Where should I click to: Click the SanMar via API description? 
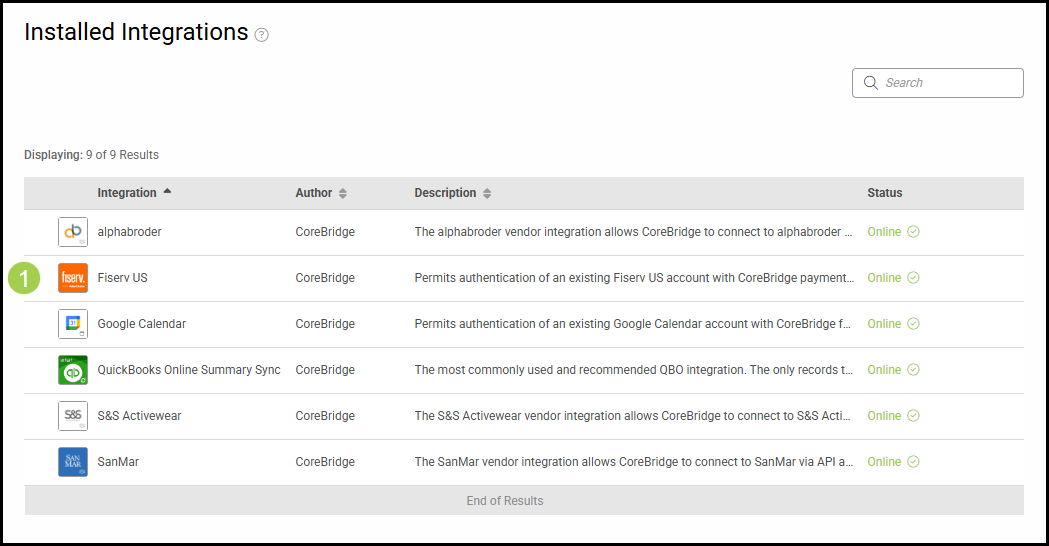tap(634, 462)
